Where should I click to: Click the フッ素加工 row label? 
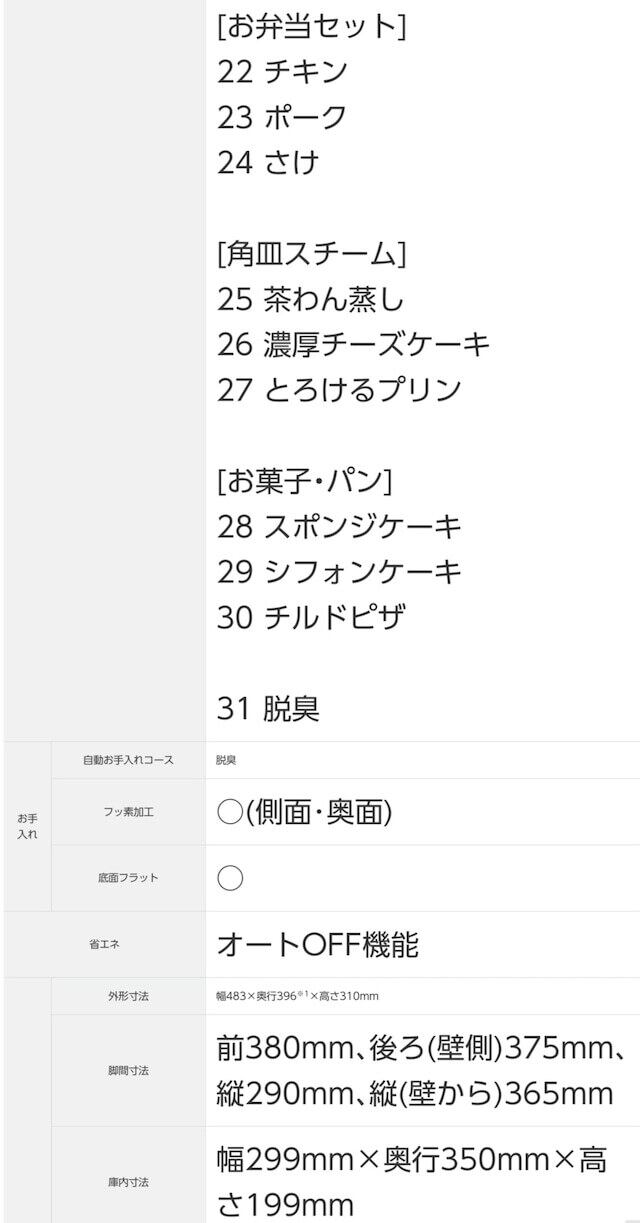(x=128, y=812)
